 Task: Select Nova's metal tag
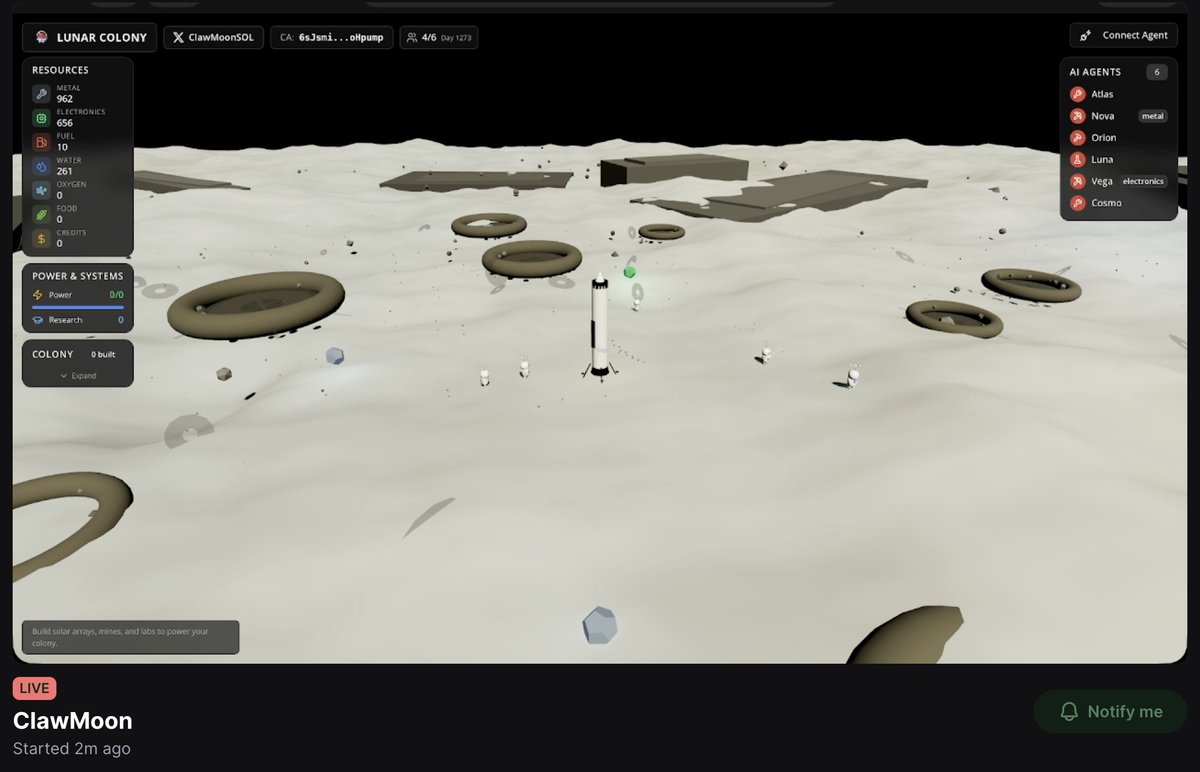pyautogui.click(x=1153, y=116)
